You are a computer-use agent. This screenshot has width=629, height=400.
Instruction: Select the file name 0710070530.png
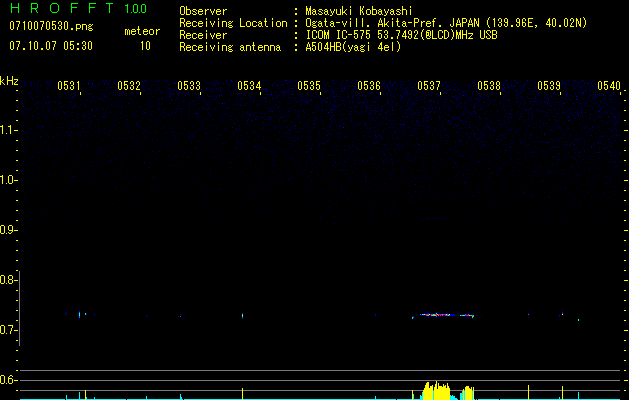coord(51,26)
